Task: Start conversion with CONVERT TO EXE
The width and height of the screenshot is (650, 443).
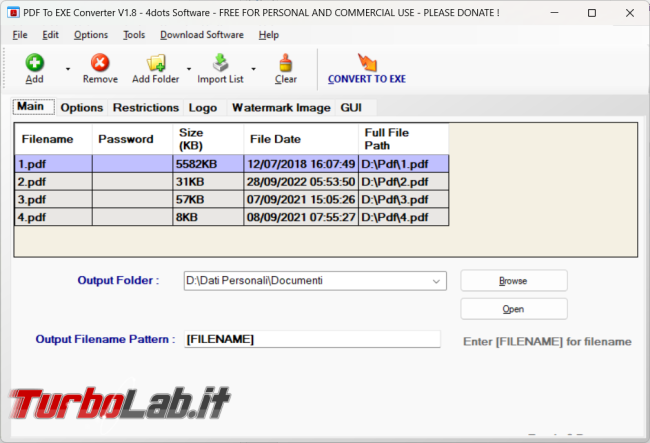Action: tap(367, 69)
